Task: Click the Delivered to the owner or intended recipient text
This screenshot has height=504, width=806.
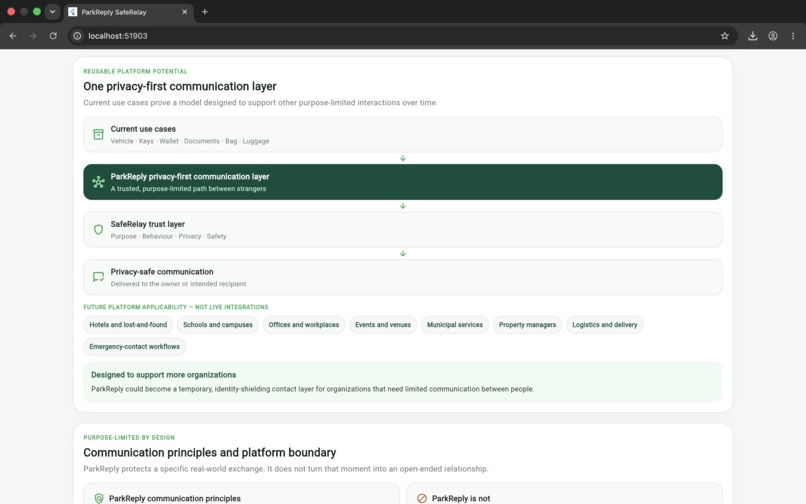Action: (x=178, y=284)
